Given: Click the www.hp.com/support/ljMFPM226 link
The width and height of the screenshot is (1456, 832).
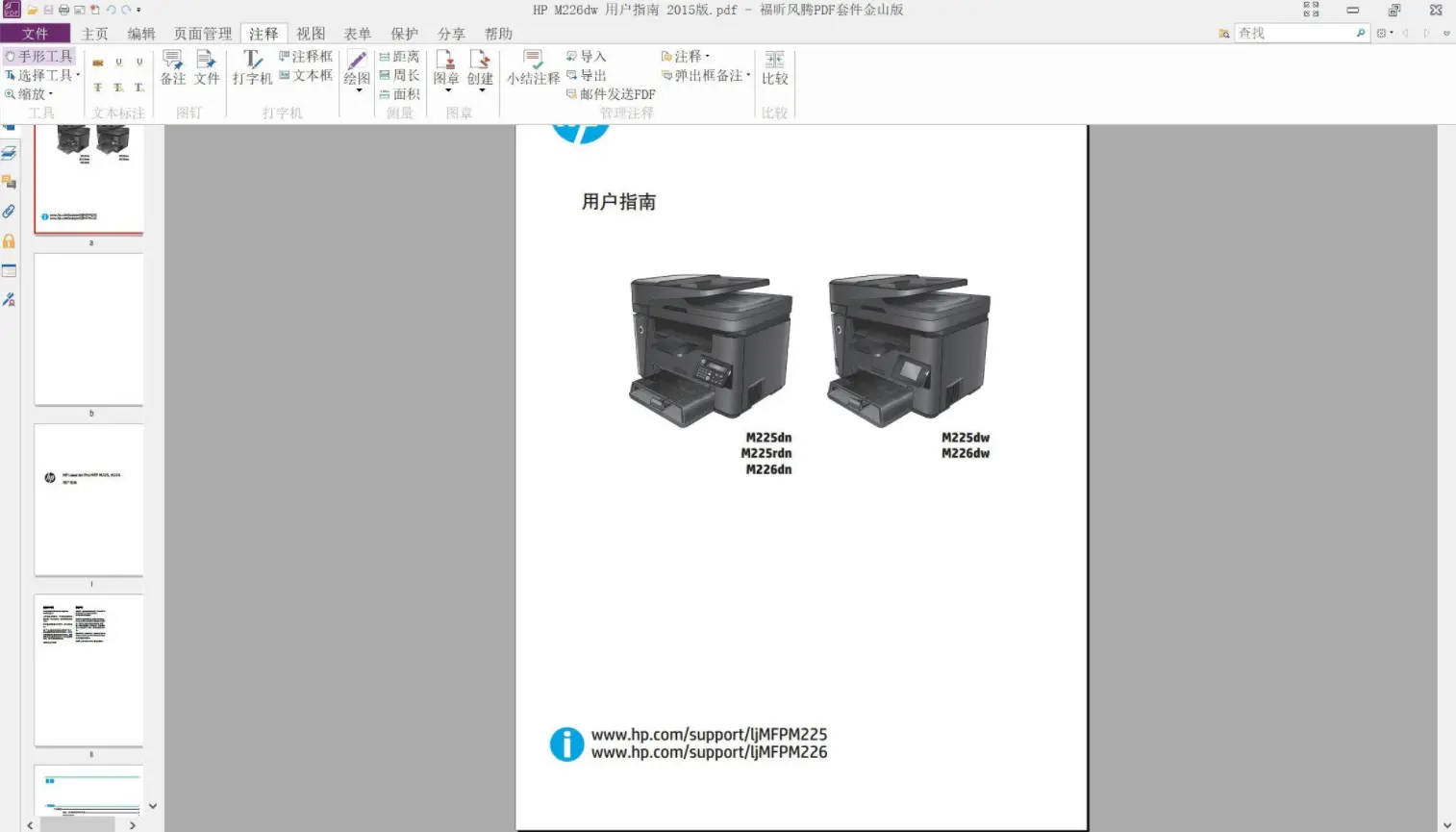Looking at the screenshot, I should pyautogui.click(x=709, y=753).
